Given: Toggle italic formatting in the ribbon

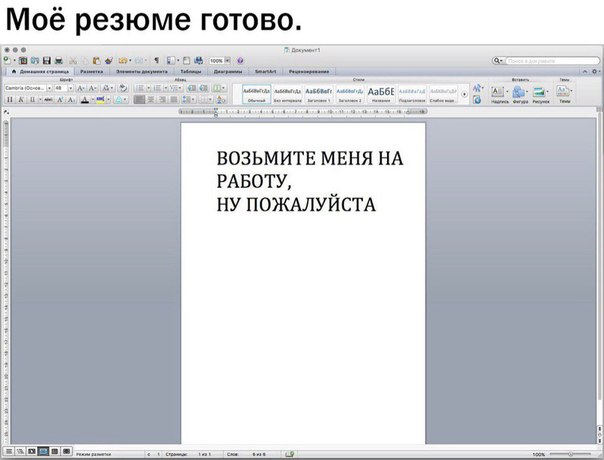Looking at the screenshot, I should coord(20,100).
